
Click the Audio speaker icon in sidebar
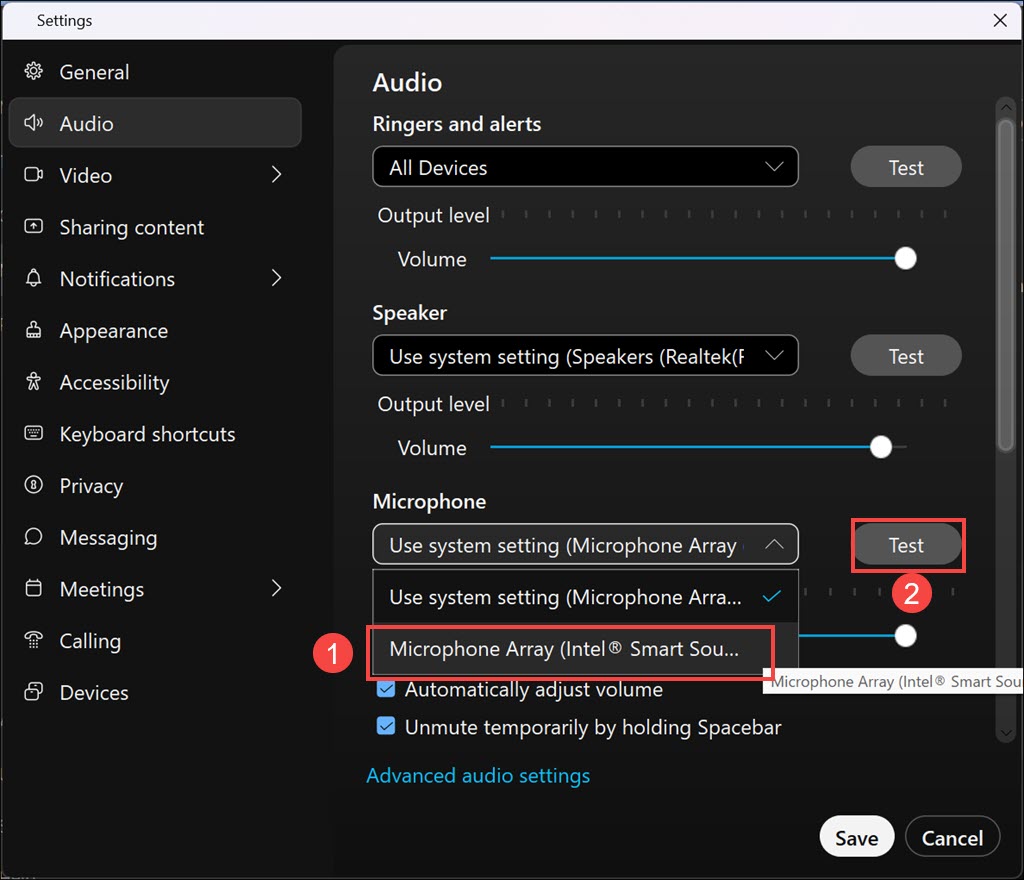(x=34, y=123)
